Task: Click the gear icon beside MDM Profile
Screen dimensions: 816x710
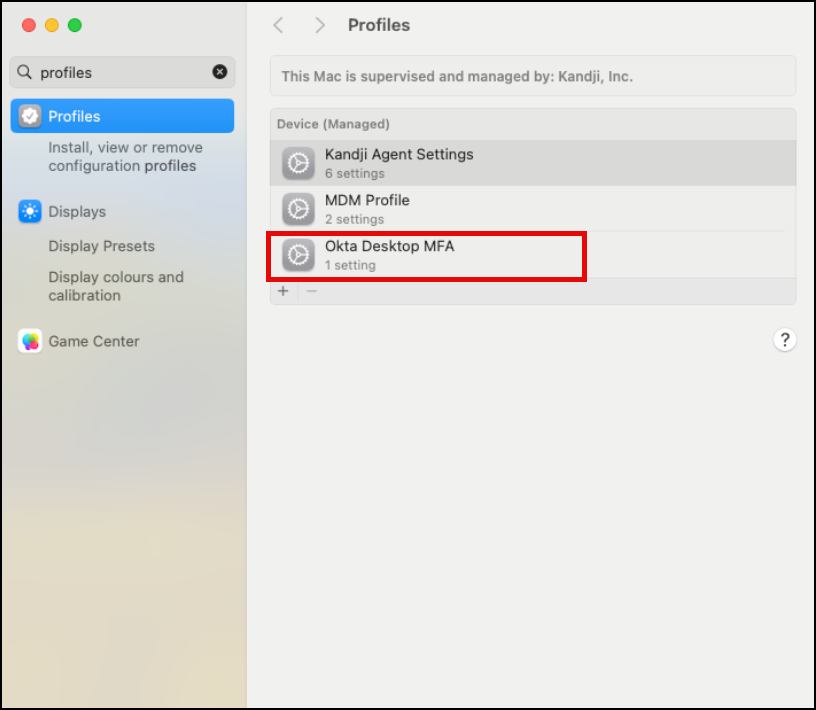Action: 297,209
